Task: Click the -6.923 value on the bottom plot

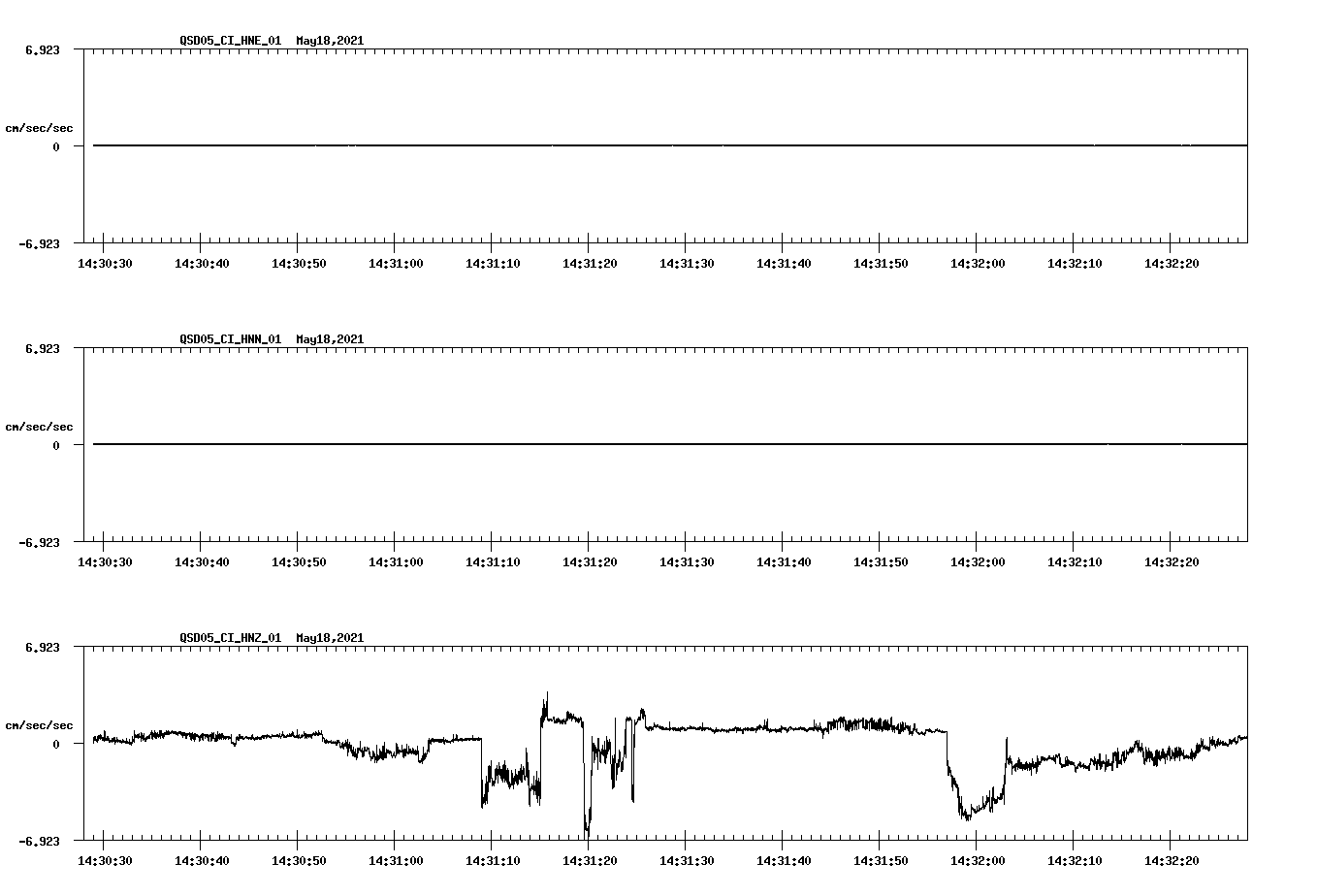Action: [39, 840]
